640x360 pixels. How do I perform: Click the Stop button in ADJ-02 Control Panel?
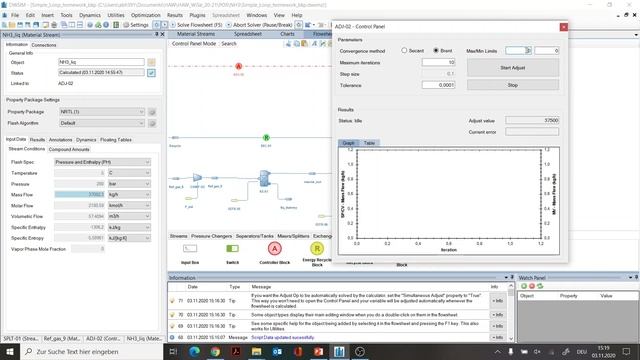(513, 85)
